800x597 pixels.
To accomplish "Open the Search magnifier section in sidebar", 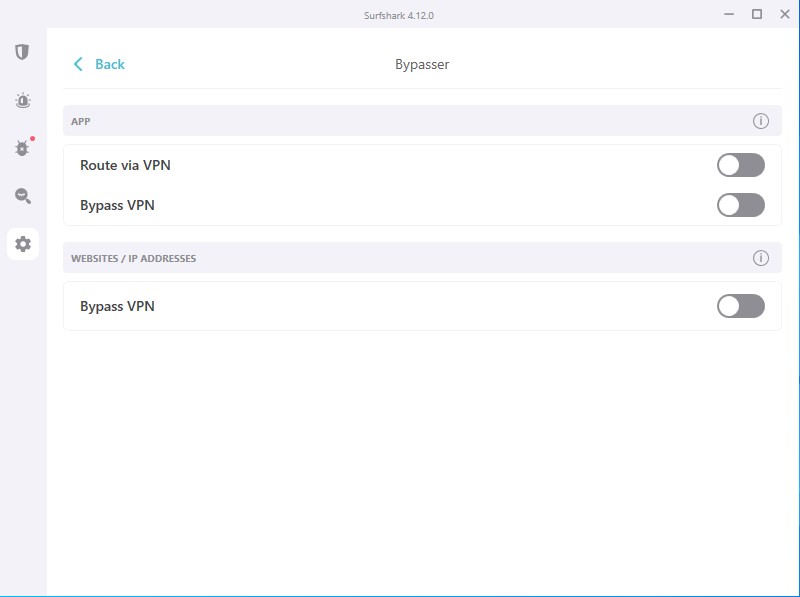I will click(22, 196).
